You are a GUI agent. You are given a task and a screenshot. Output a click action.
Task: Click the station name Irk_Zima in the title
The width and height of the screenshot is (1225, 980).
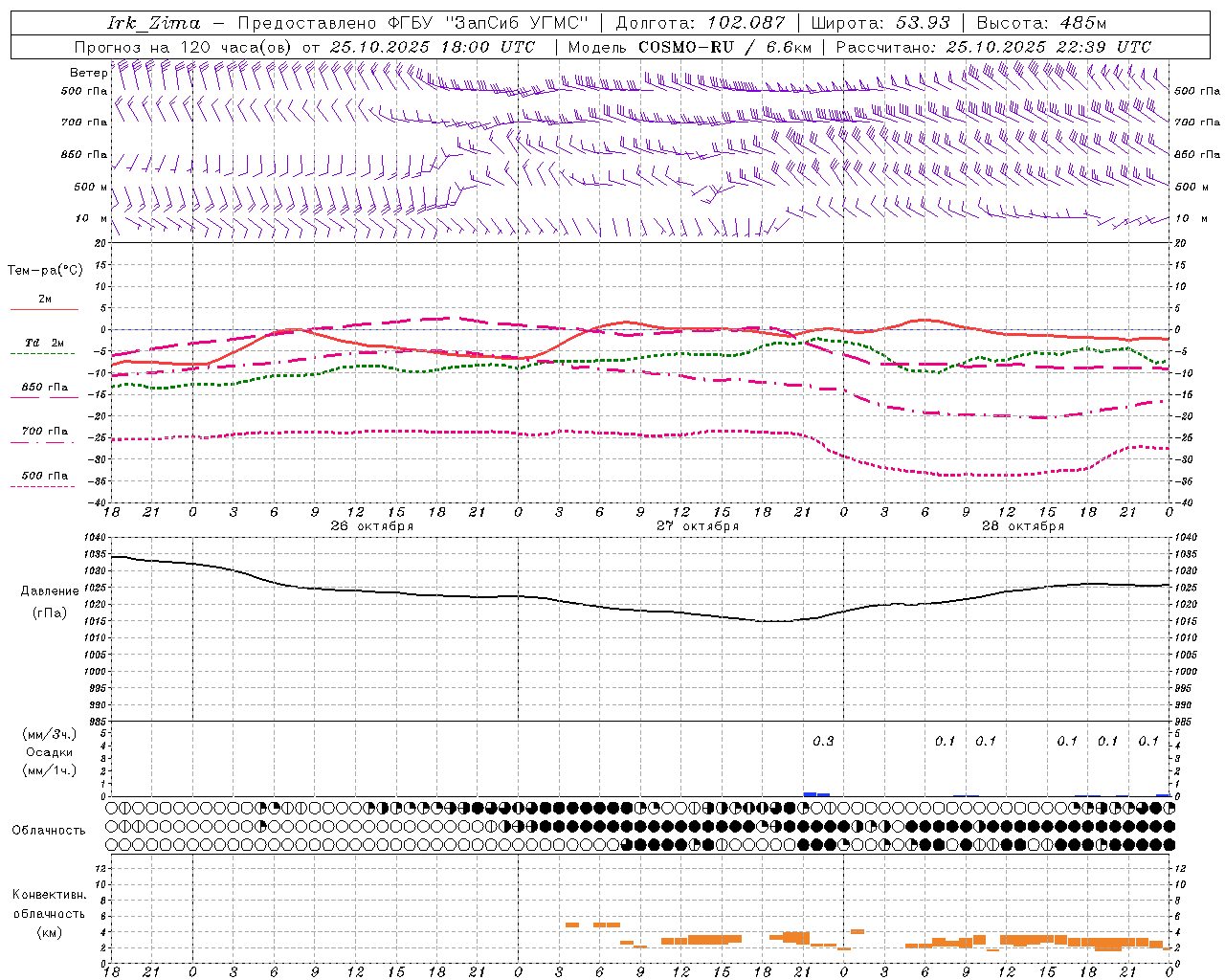(x=154, y=23)
